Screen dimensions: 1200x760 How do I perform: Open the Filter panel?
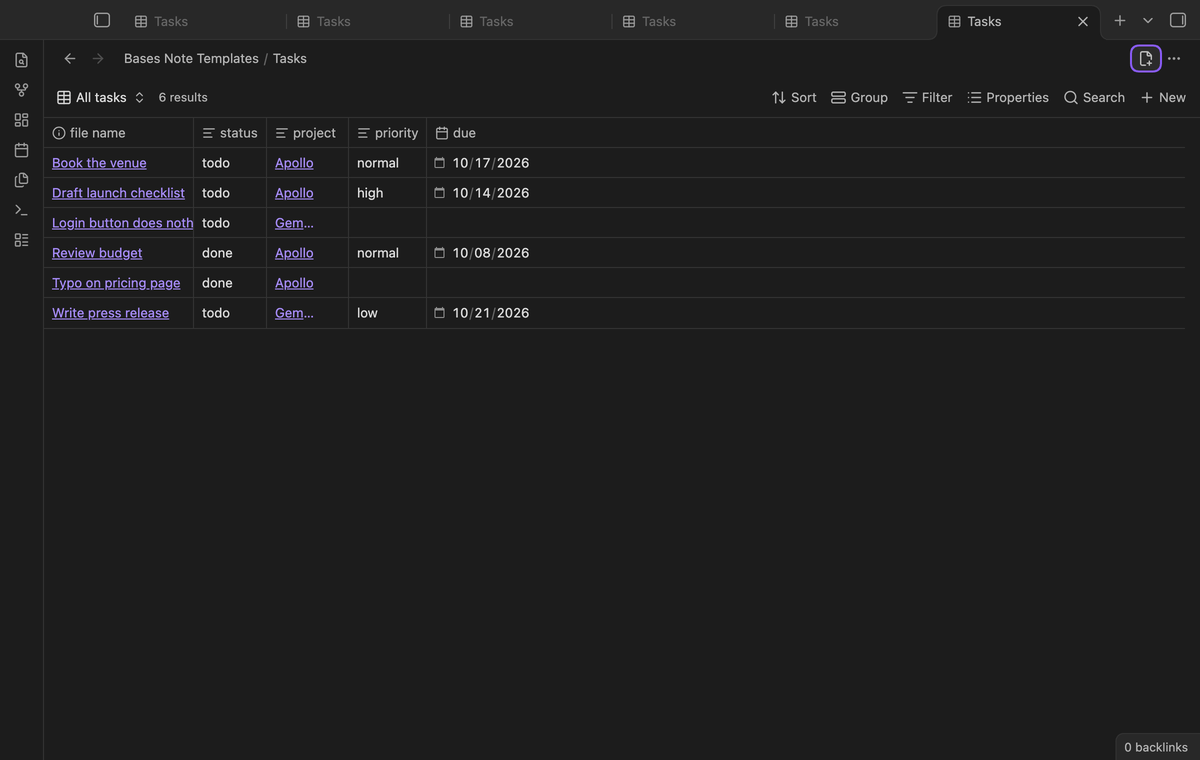pos(927,97)
